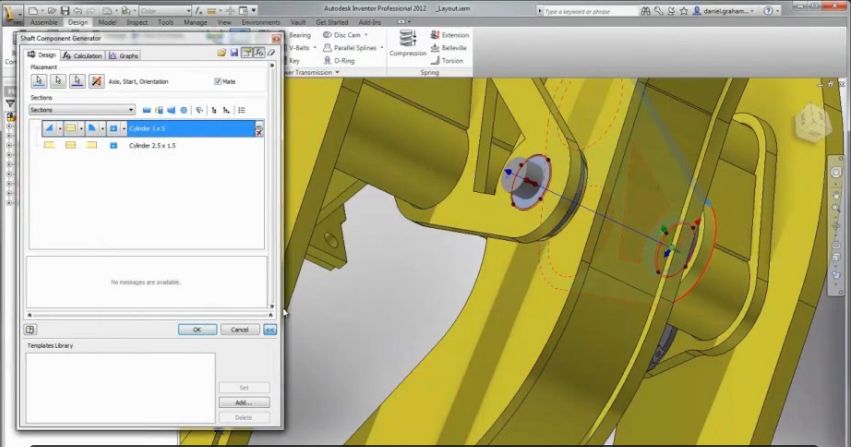Open second-edge feature dropdown of Cylinder 1 x 5
This screenshot has height=447, width=851.
coord(103,129)
